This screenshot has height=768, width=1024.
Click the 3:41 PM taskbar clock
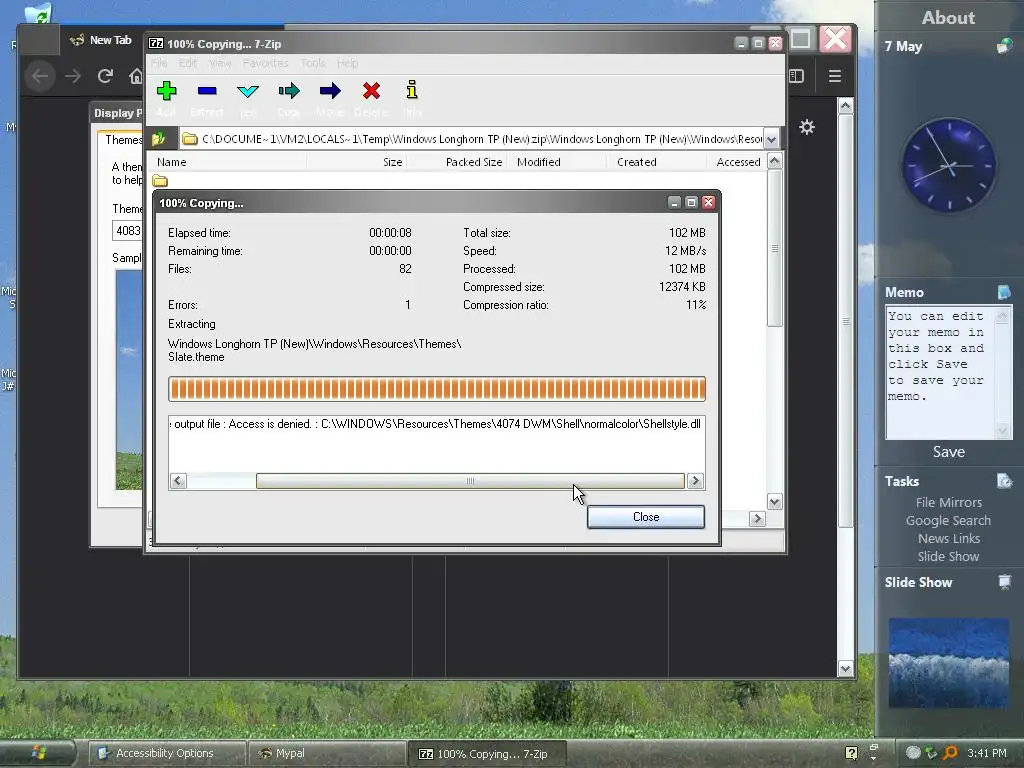pos(987,753)
